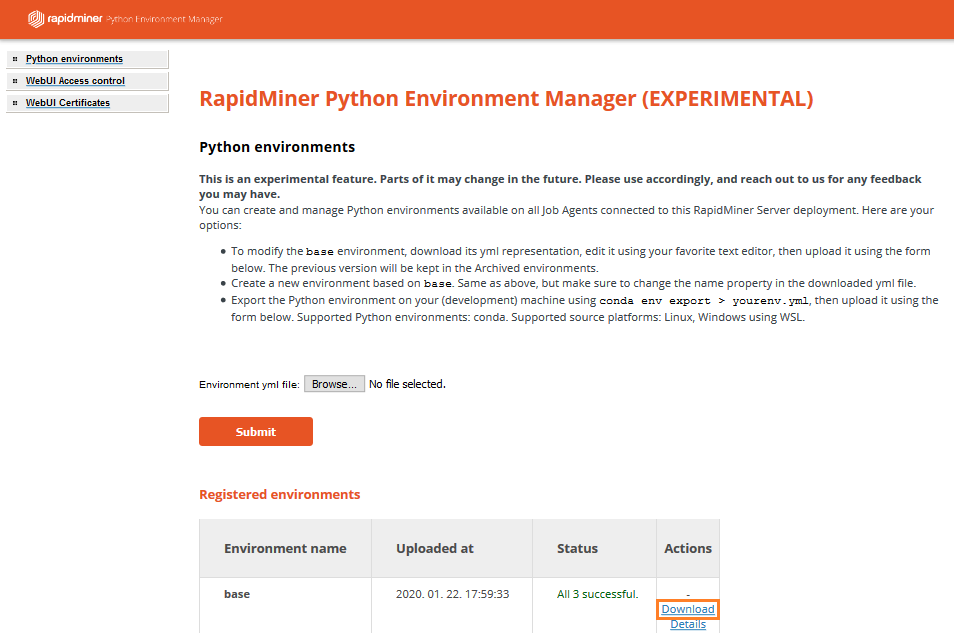
Task: Open Details for base environment
Action: (x=688, y=624)
